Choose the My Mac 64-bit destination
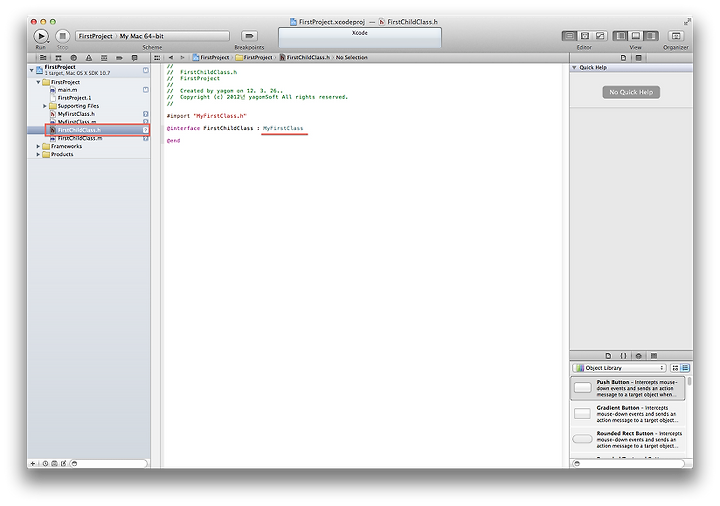 pos(142,36)
